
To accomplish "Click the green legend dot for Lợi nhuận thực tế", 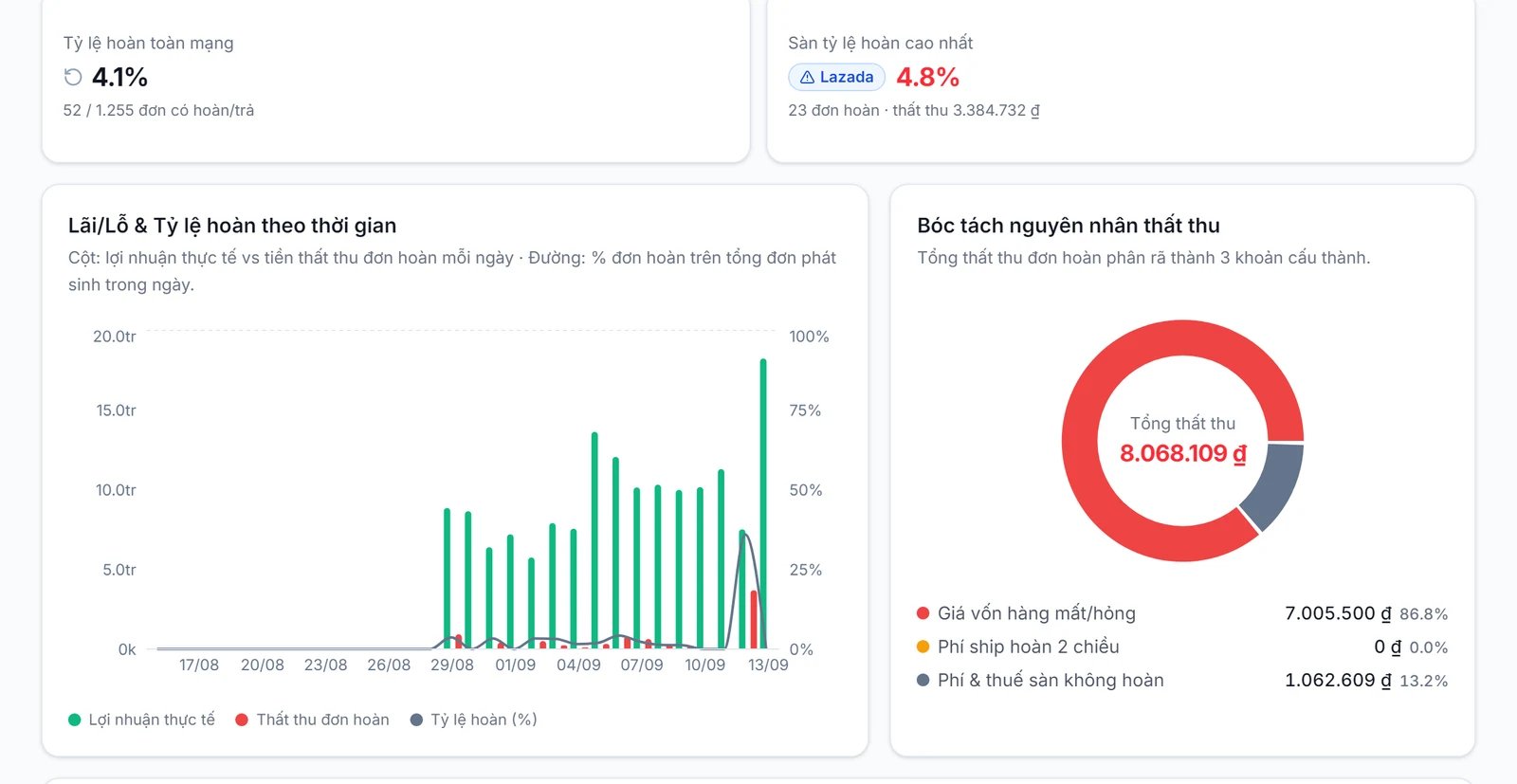I will 75,720.
